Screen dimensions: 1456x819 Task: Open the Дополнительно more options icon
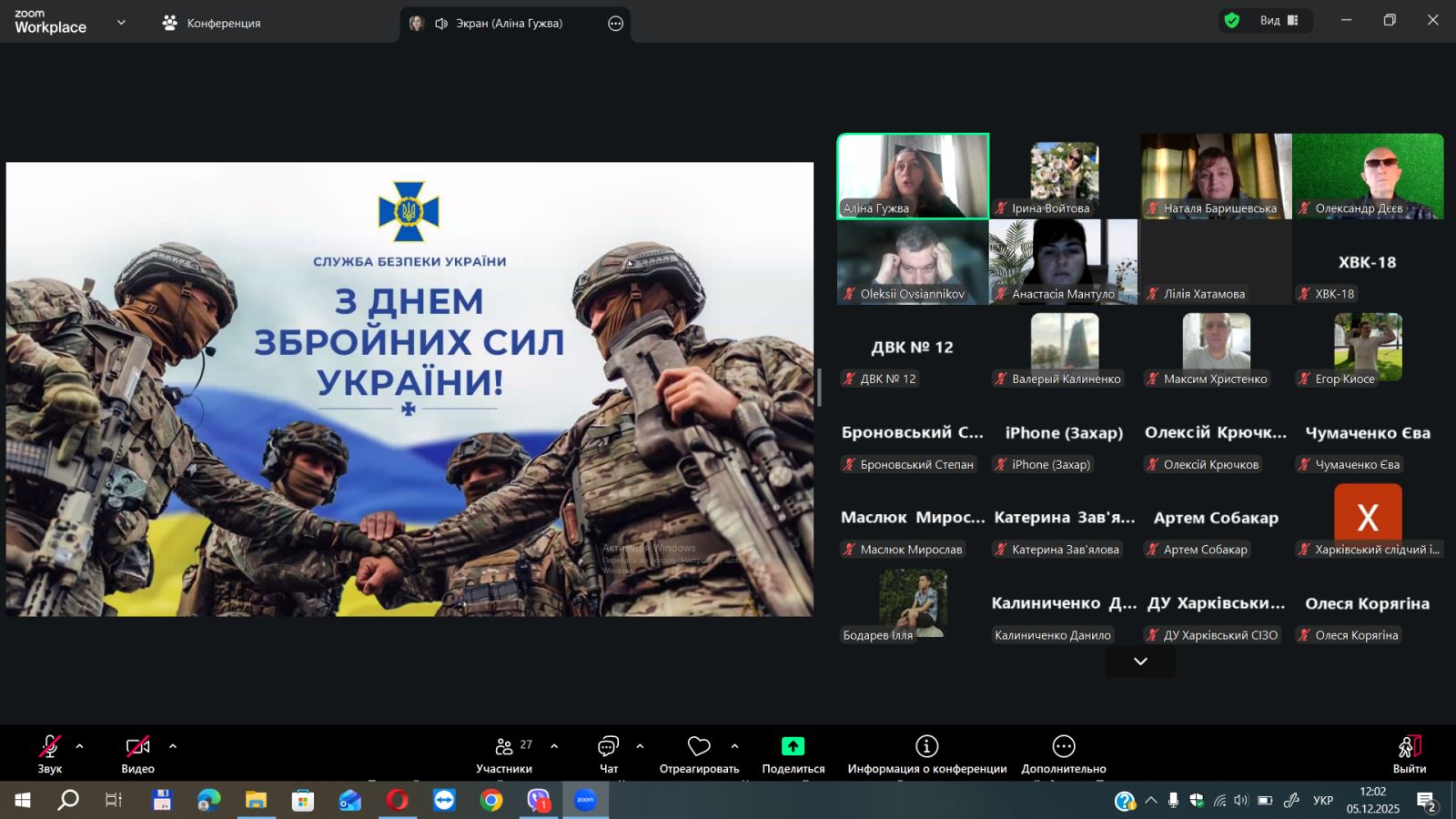1063,747
